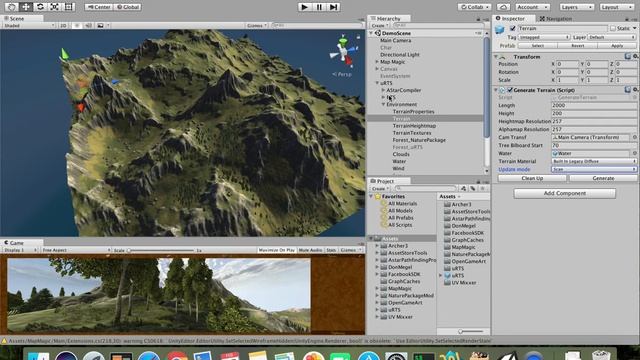Open Generate Terrain help book icon

(628, 90)
